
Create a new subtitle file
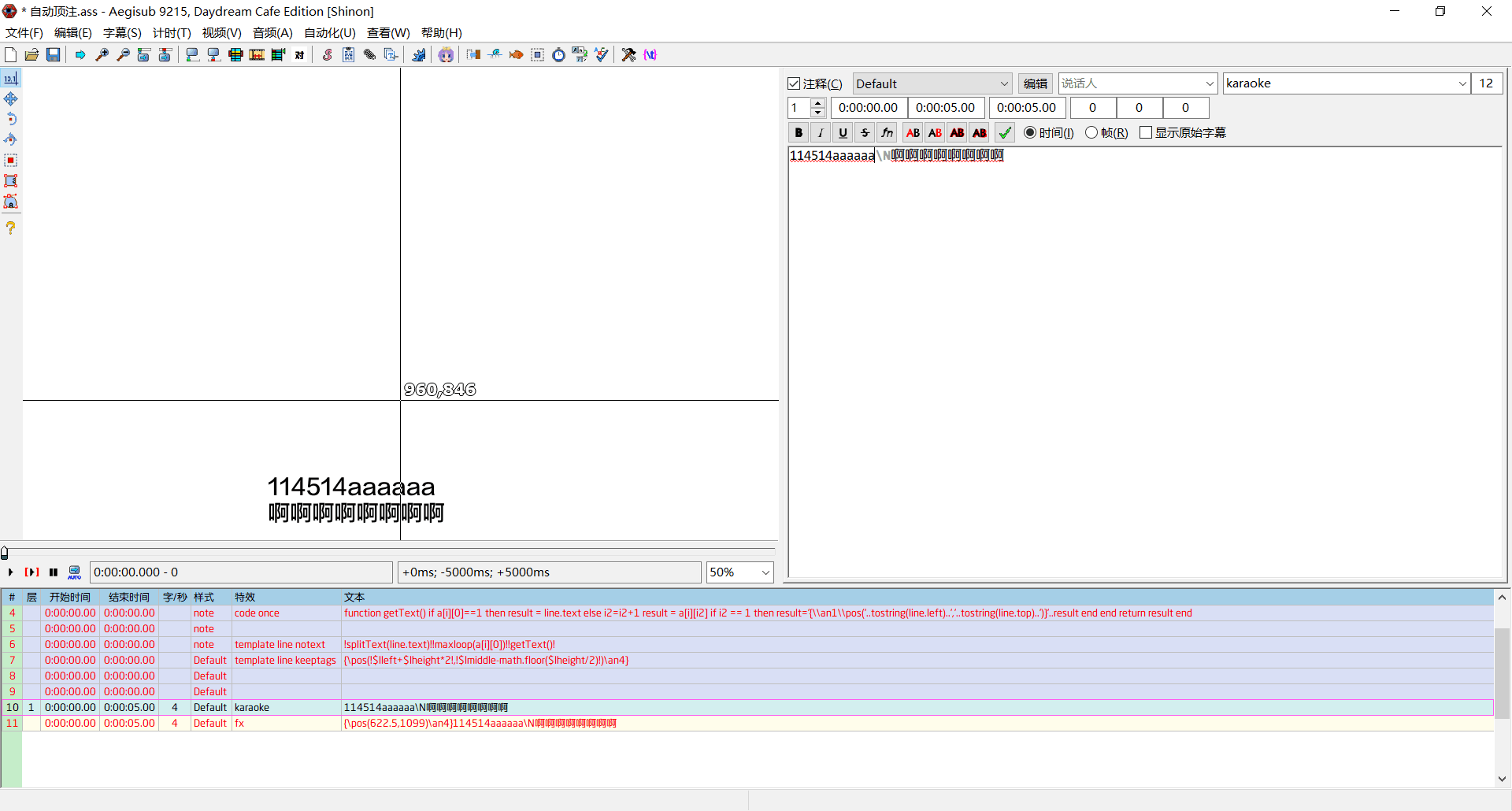coord(11,54)
